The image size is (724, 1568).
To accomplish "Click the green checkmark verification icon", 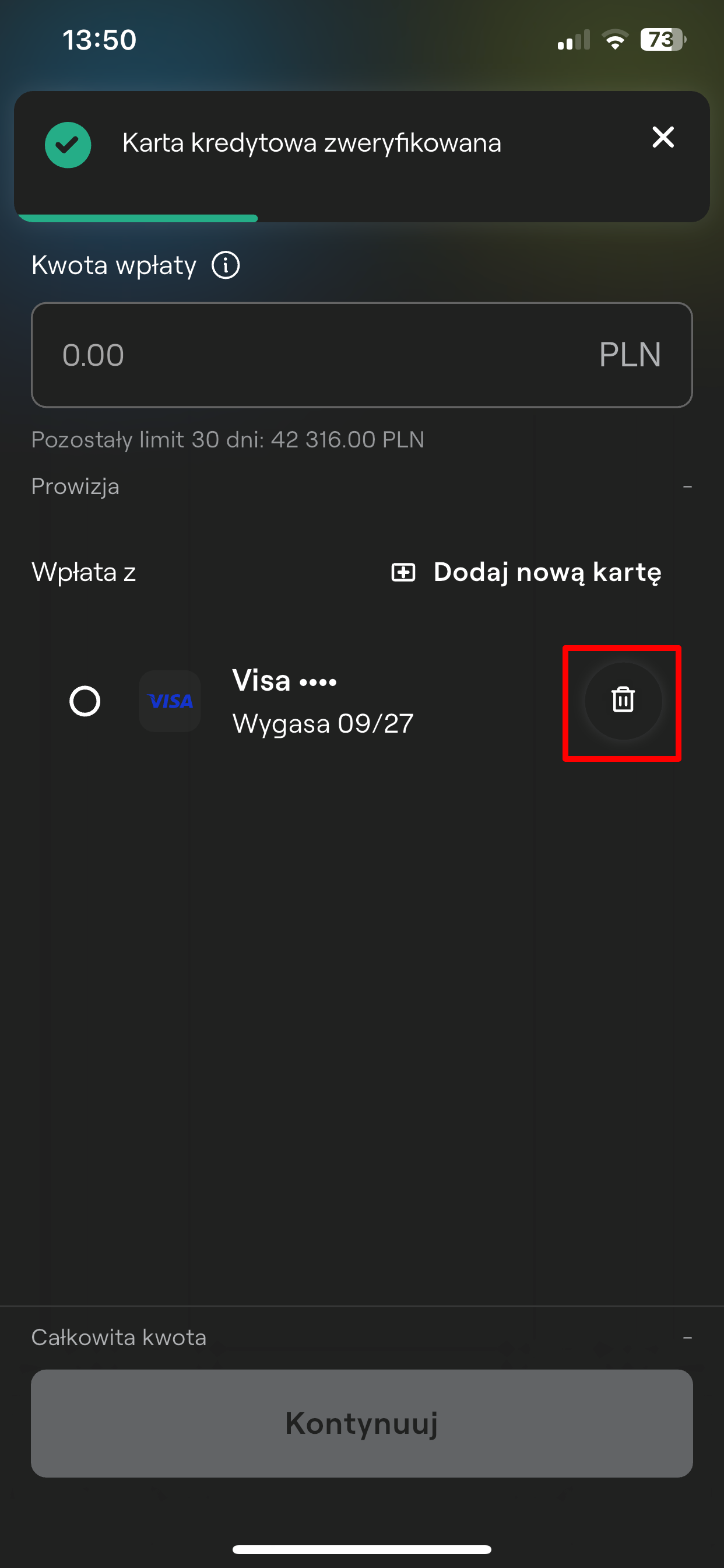I will pos(68,143).
